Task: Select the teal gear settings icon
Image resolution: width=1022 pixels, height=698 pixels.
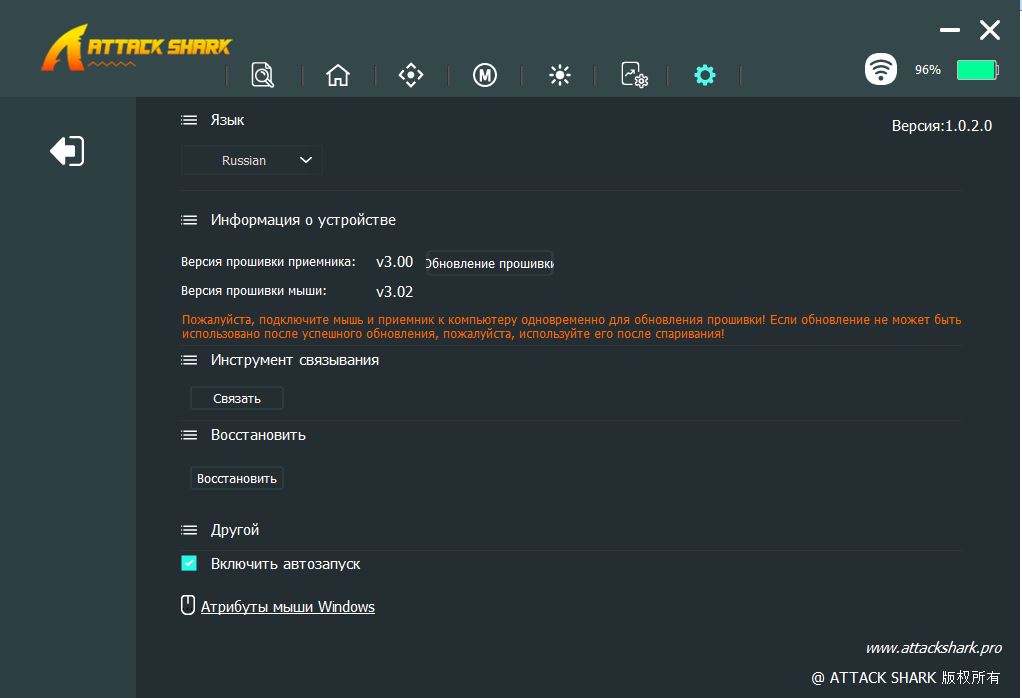Action: (x=705, y=75)
